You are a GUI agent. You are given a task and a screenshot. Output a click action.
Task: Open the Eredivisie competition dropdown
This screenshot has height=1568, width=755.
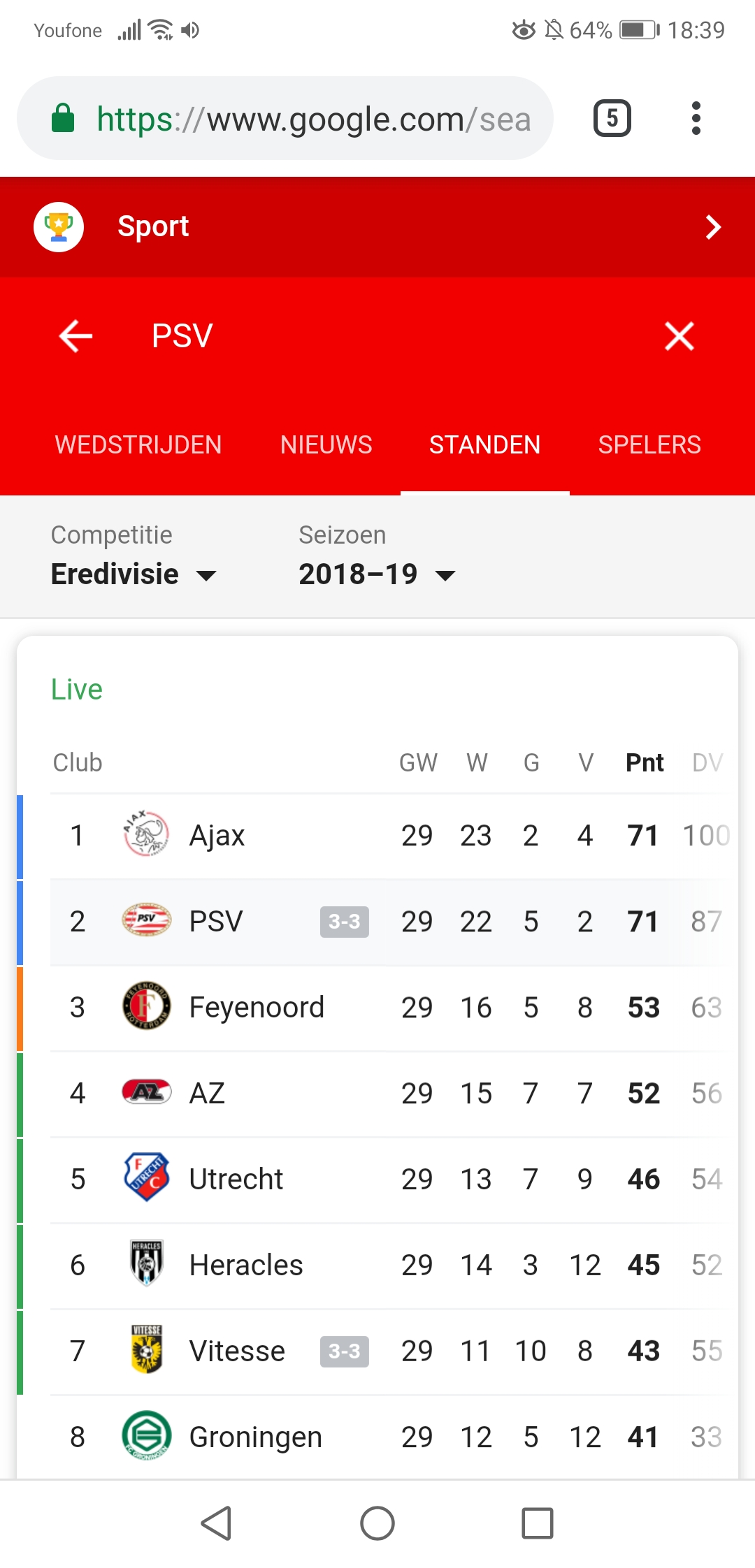pyautogui.click(x=134, y=574)
